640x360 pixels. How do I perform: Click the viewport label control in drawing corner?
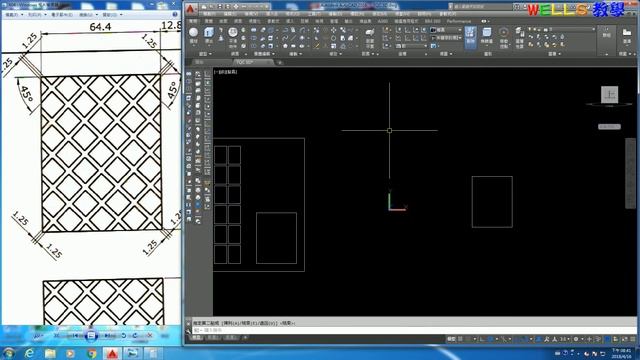point(226,72)
